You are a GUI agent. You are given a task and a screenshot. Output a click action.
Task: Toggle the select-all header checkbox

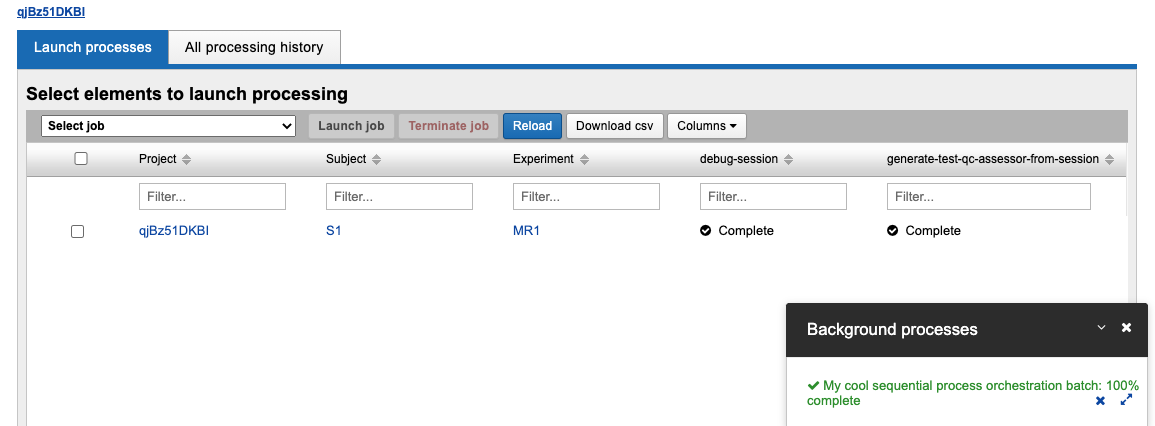[81, 158]
